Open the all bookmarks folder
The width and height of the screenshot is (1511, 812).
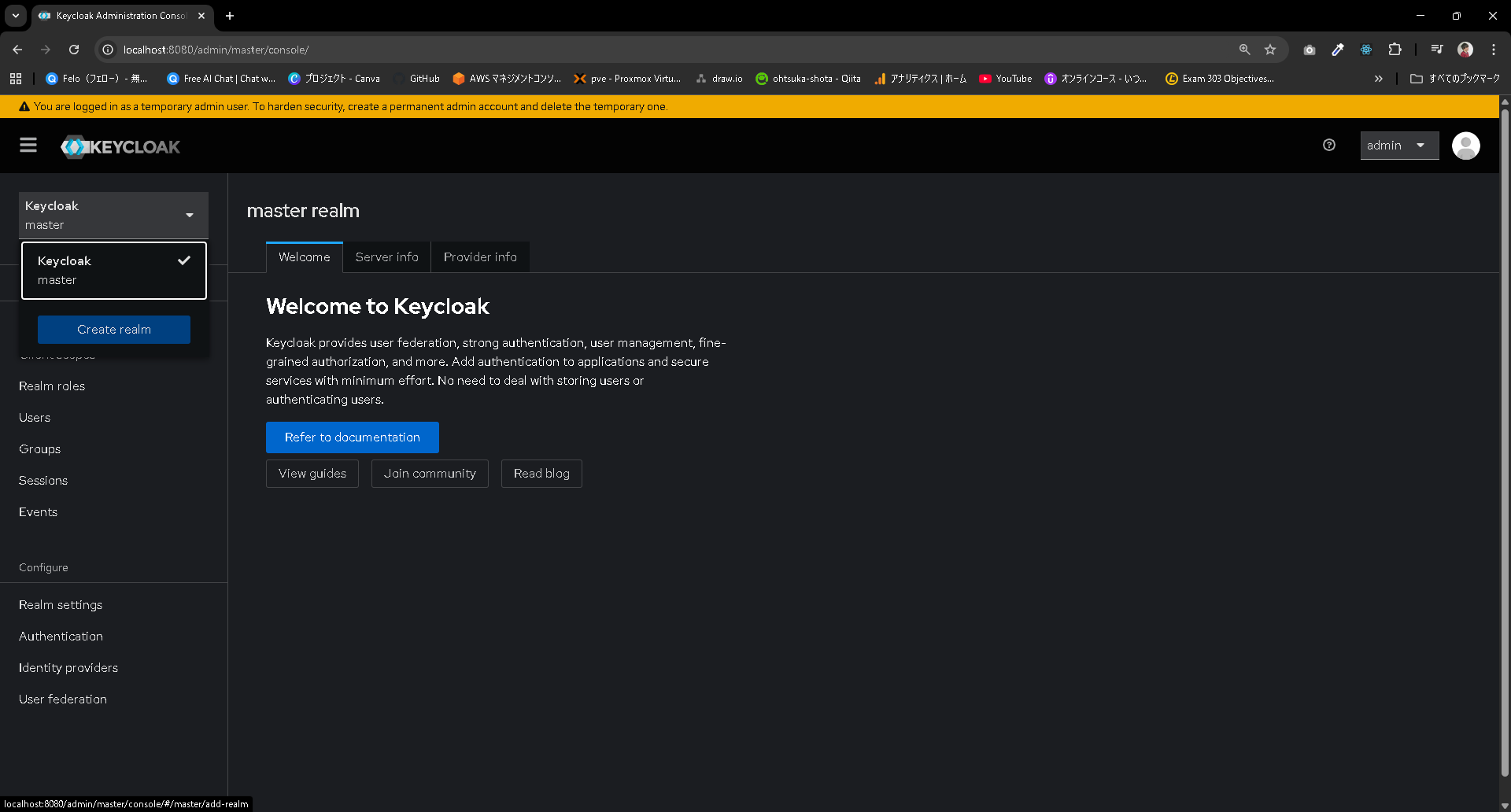click(1455, 79)
